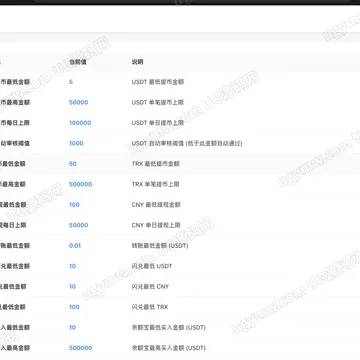Viewport: 360px width, 360px height.
Task: Click the 当前值 column header
Action: 78,62
